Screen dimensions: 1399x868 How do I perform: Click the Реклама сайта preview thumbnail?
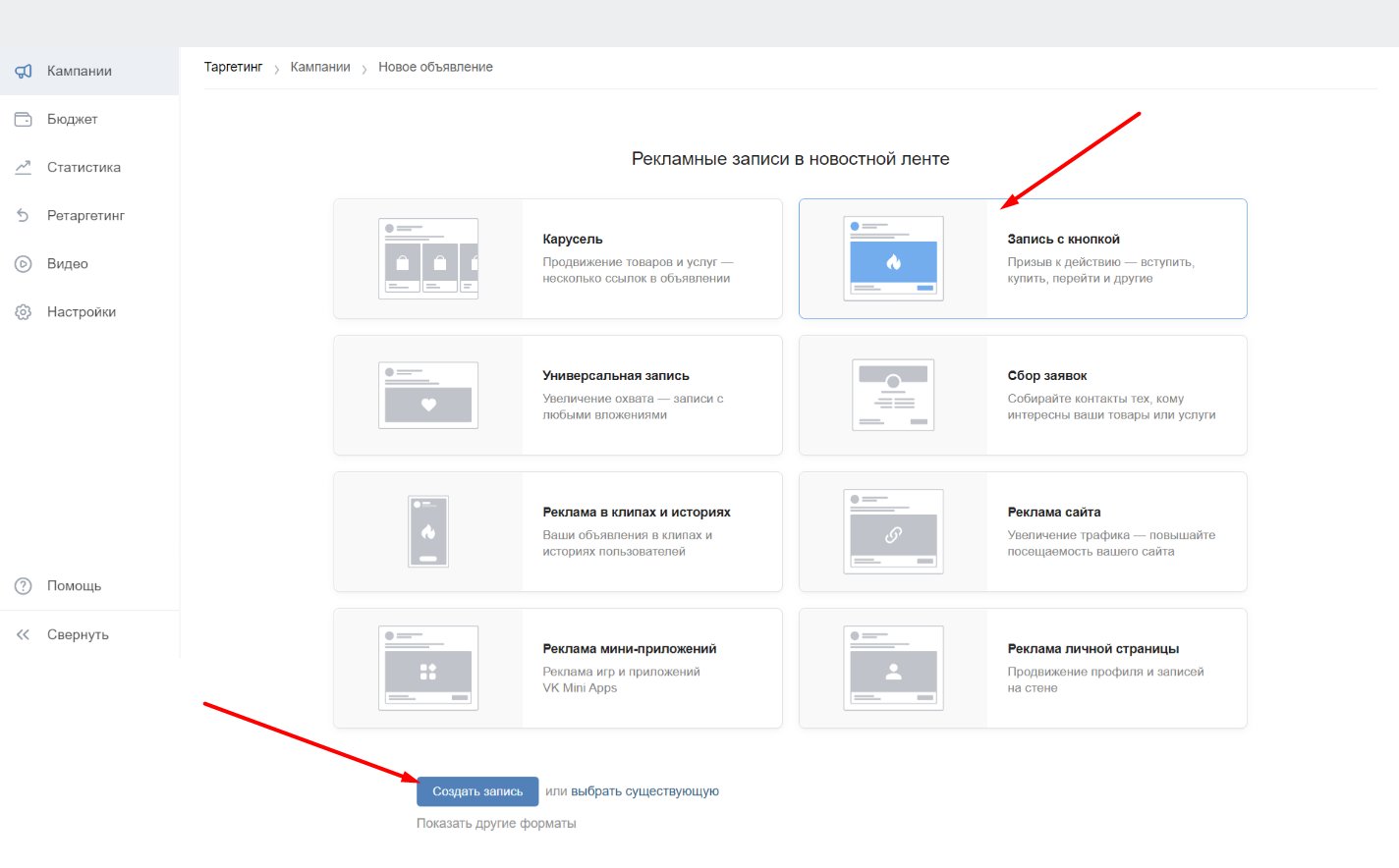tap(892, 532)
